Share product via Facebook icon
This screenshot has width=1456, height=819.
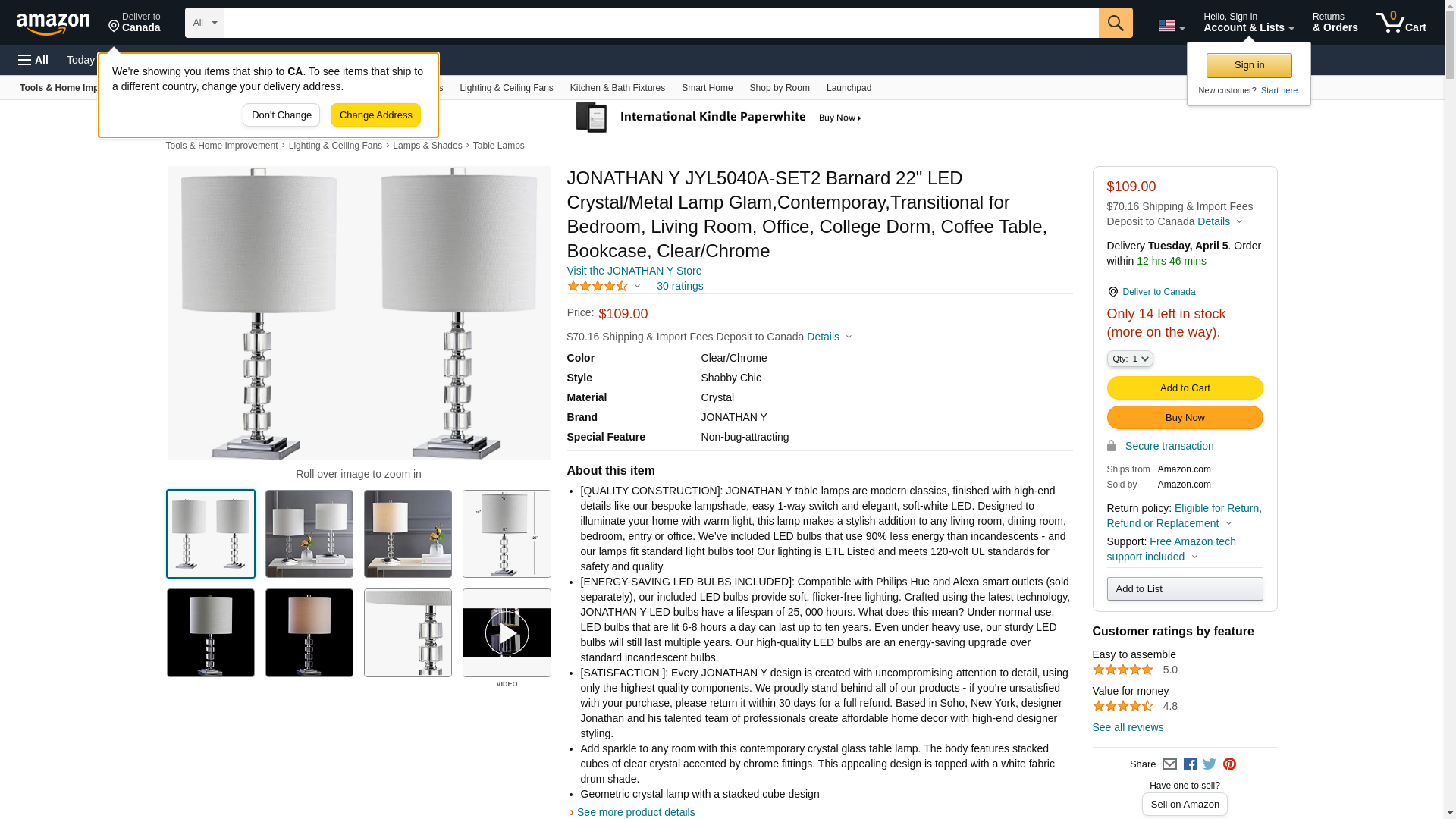(1189, 764)
